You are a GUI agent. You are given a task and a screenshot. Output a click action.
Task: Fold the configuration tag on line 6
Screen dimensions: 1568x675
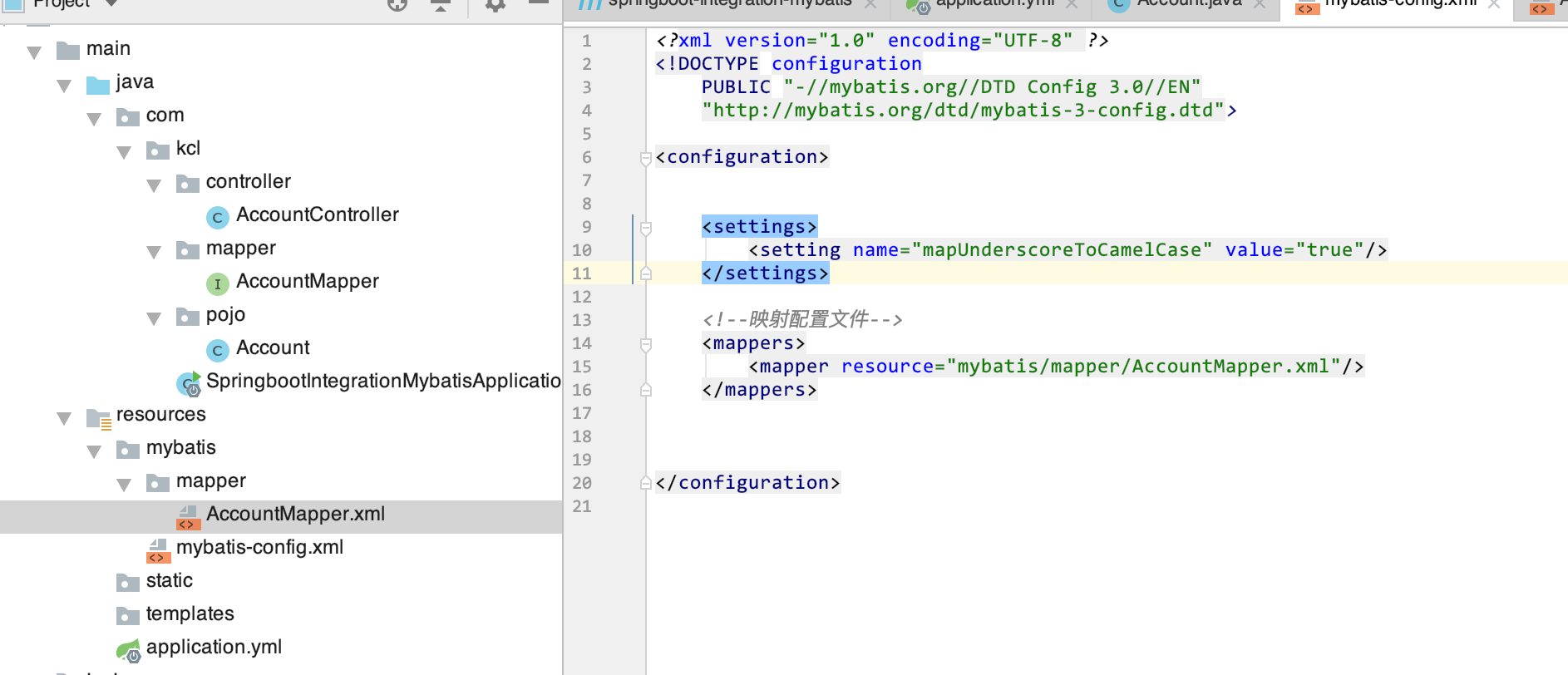tap(646, 157)
